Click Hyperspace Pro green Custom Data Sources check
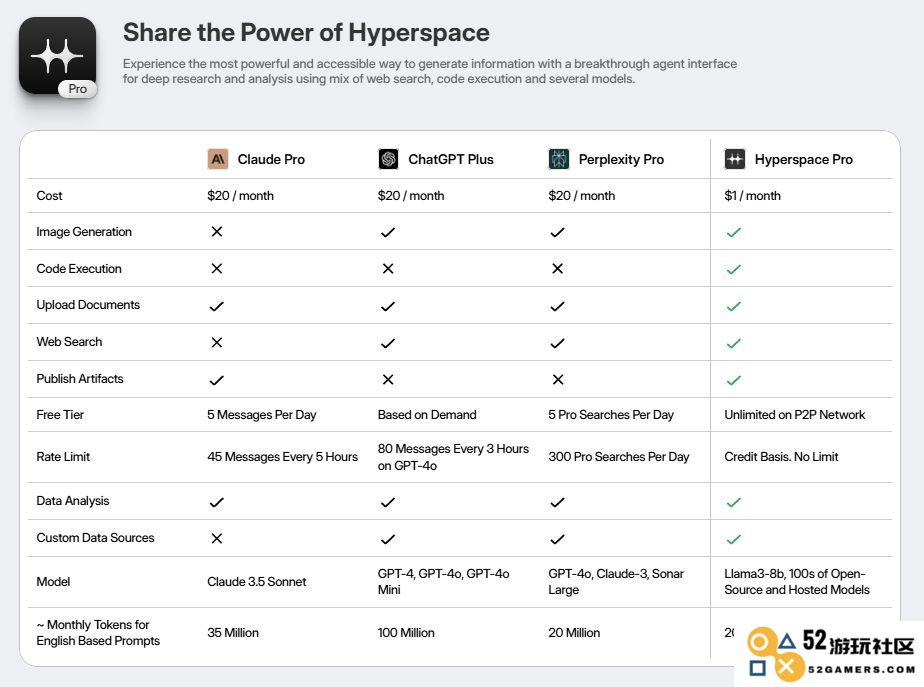This screenshot has width=924, height=687. click(x=734, y=539)
